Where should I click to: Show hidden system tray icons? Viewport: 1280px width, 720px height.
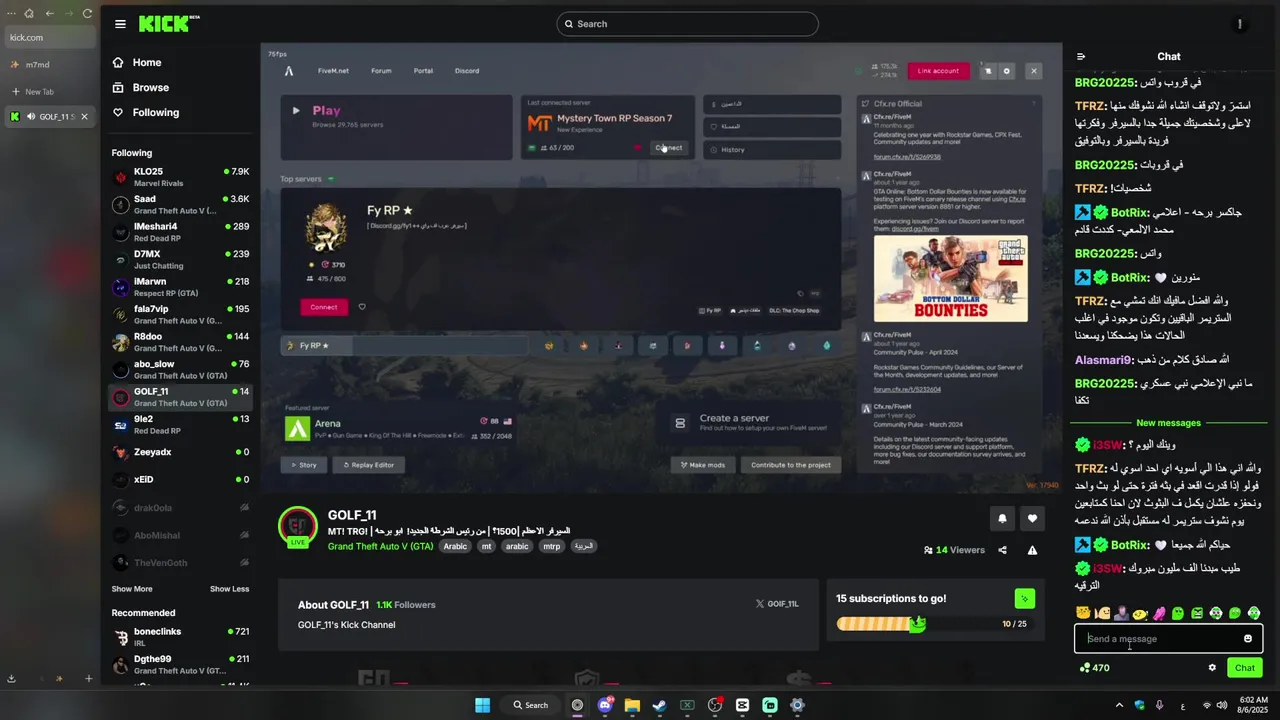coord(1119,705)
